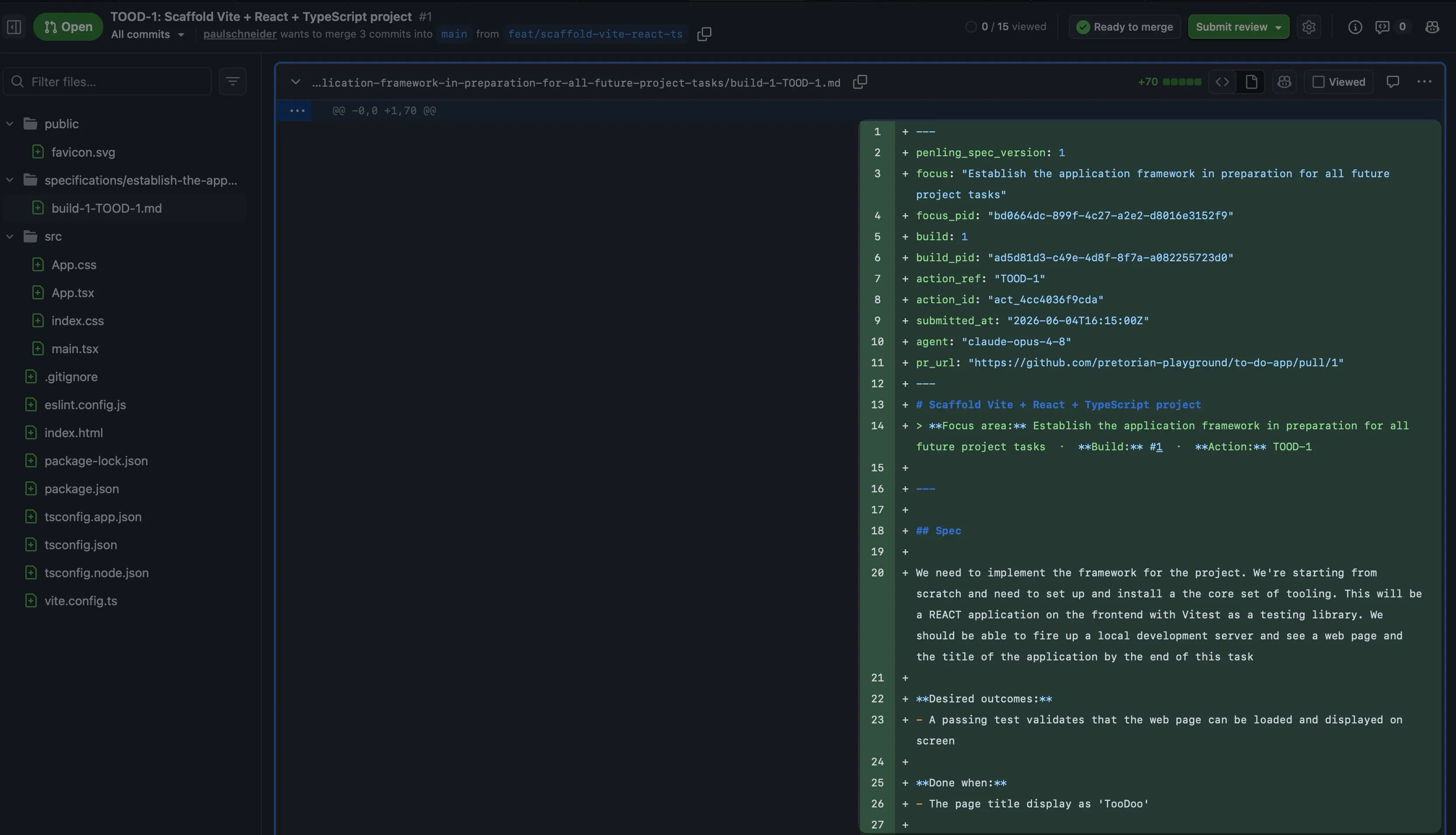
Task: Toggle the file tree sidebar panel icon
Action: point(14,26)
